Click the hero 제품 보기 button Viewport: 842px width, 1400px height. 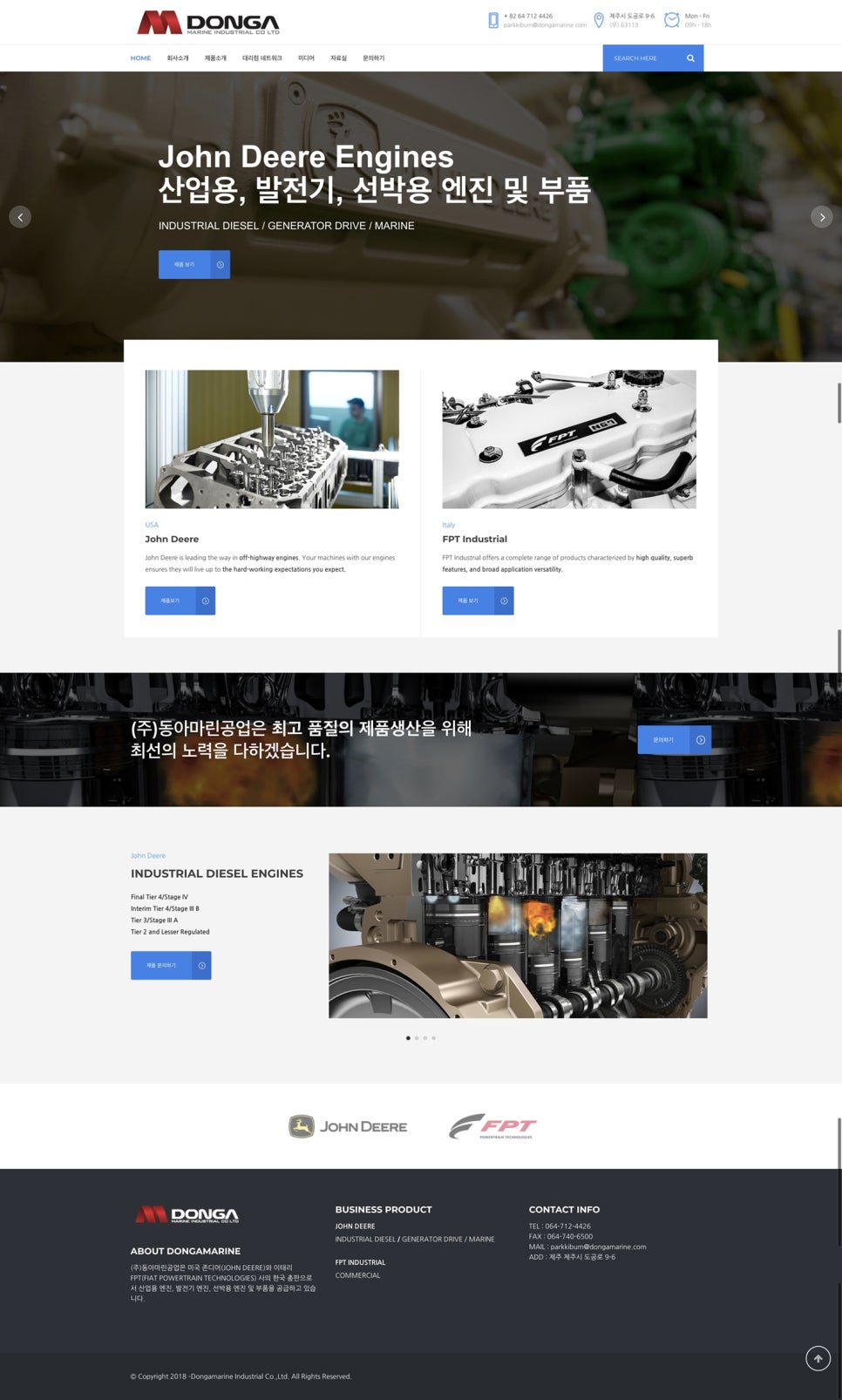(194, 265)
